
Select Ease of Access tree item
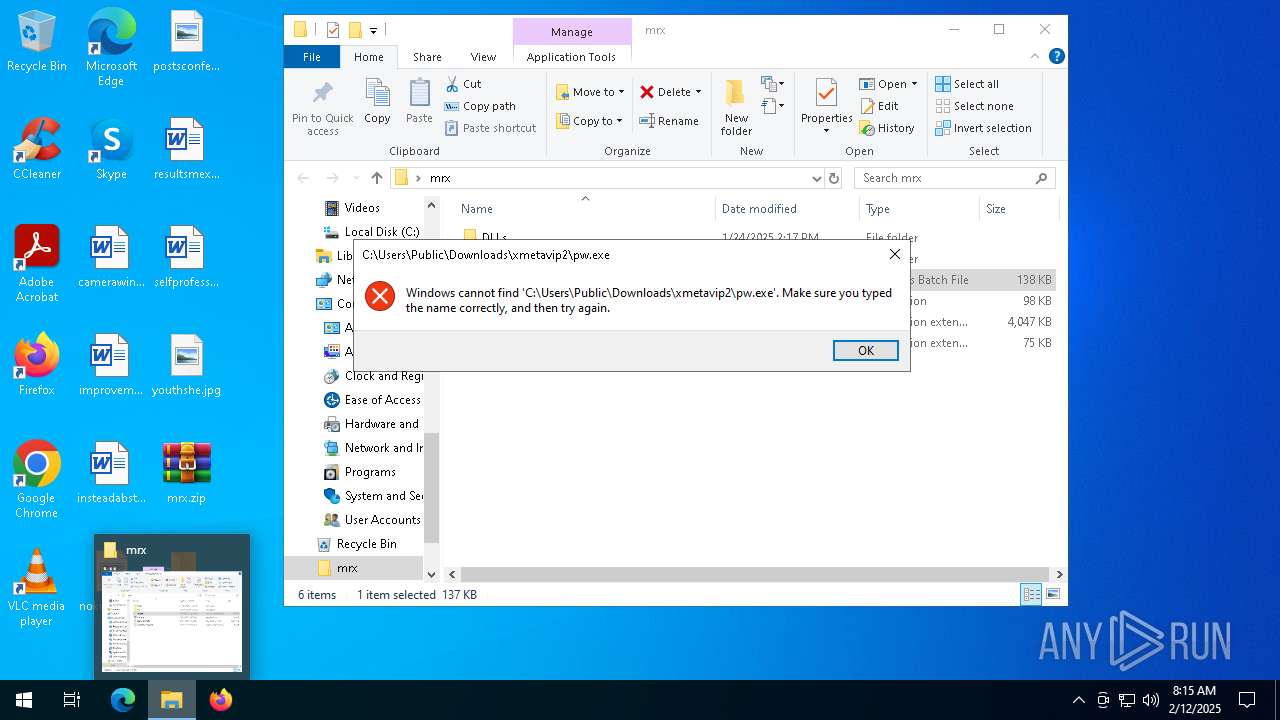[x=372, y=400]
